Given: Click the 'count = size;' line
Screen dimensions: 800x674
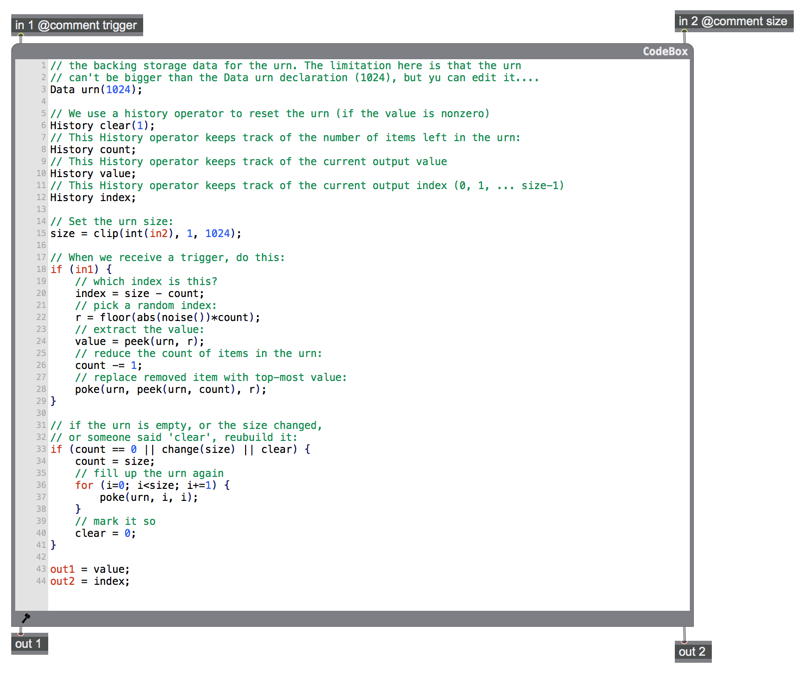Looking at the screenshot, I should pyautogui.click(x=115, y=461).
